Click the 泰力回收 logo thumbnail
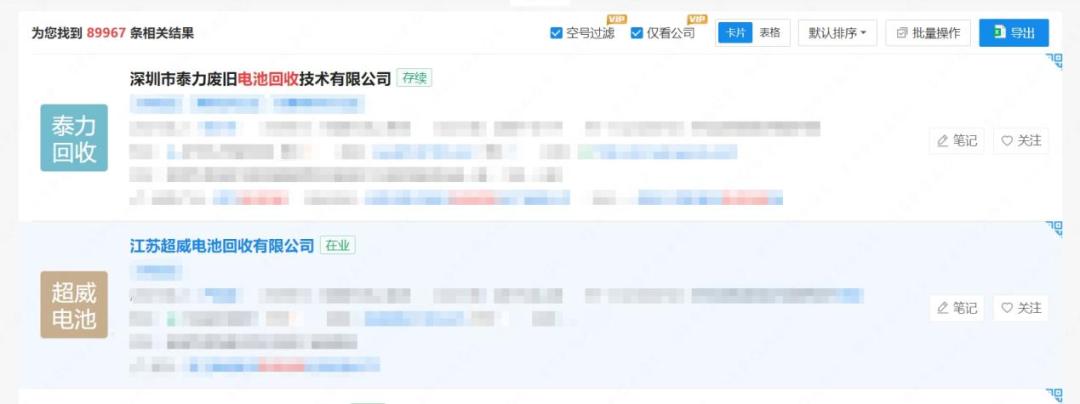Image resolution: width=1080 pixels, height=404 pixels. [x=74, y=138]
